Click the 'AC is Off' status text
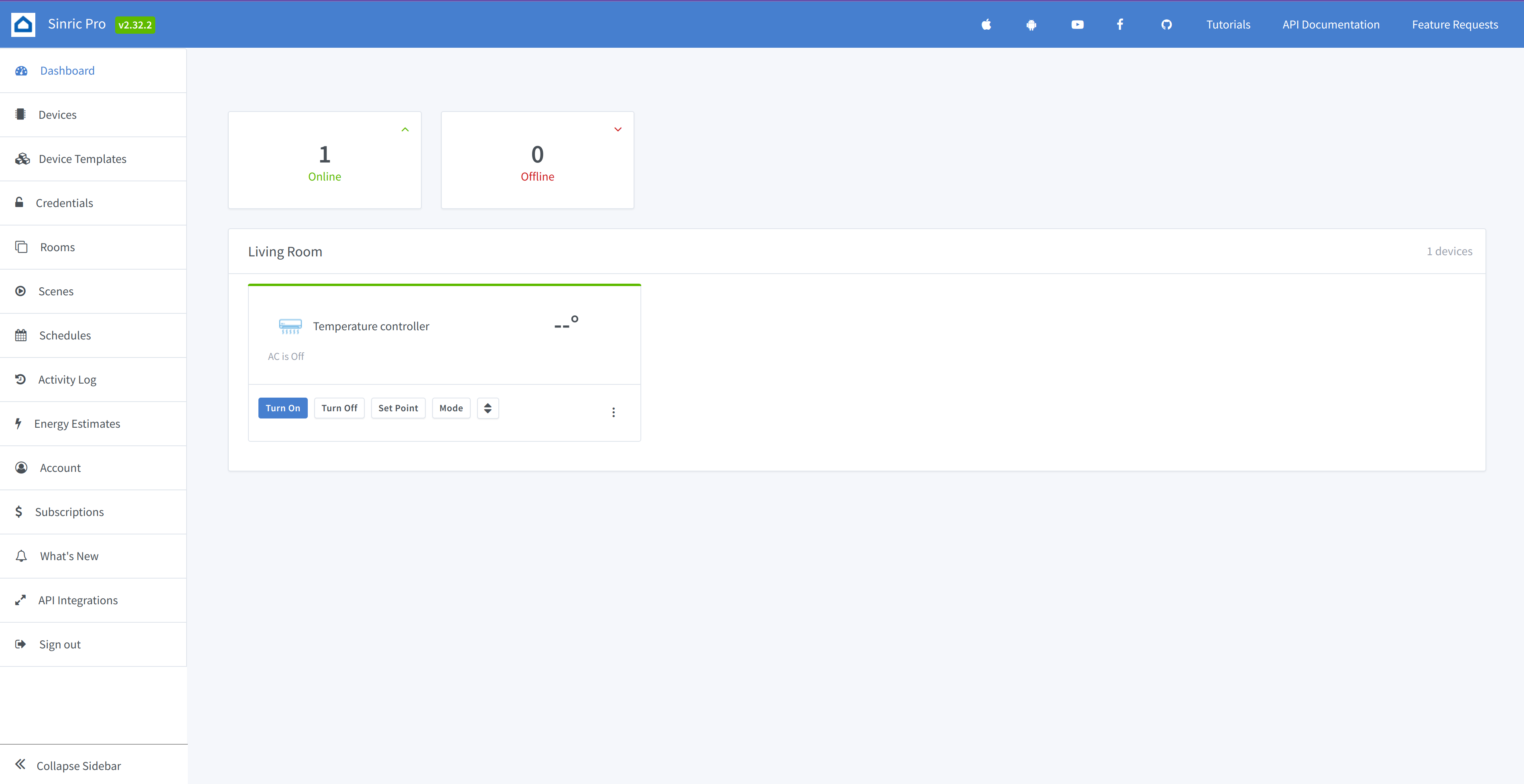The image size is (1524, 784). [286, 356]
